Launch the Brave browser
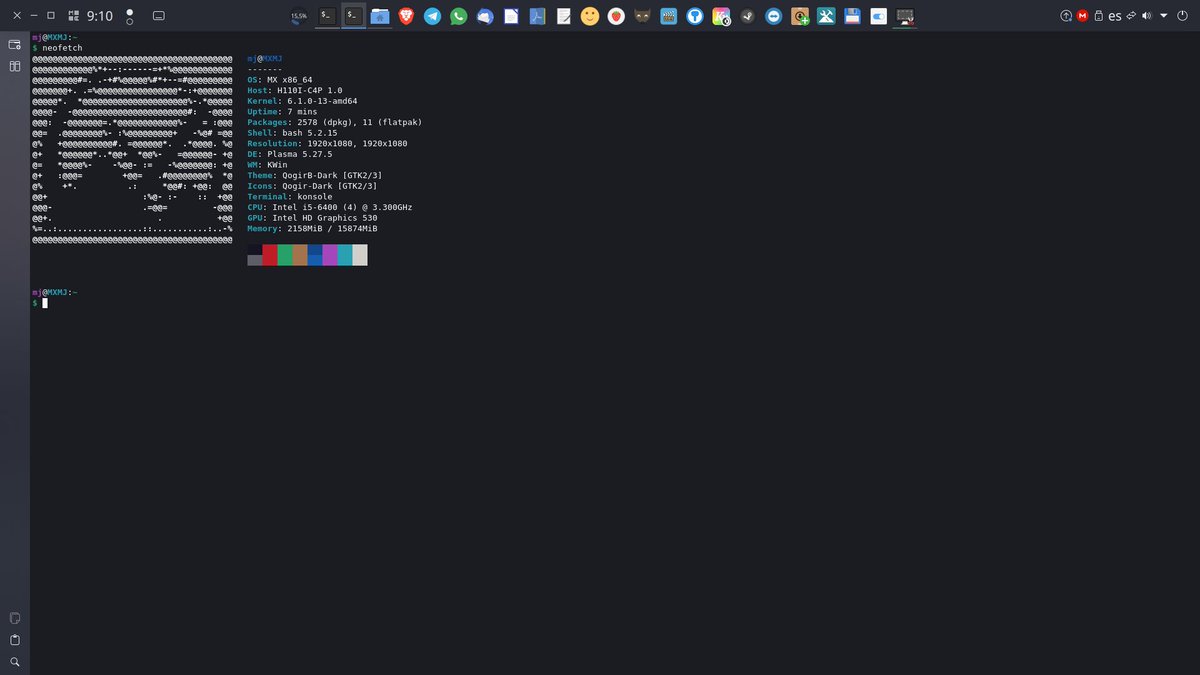1200x675 pixels. (406, 16)
